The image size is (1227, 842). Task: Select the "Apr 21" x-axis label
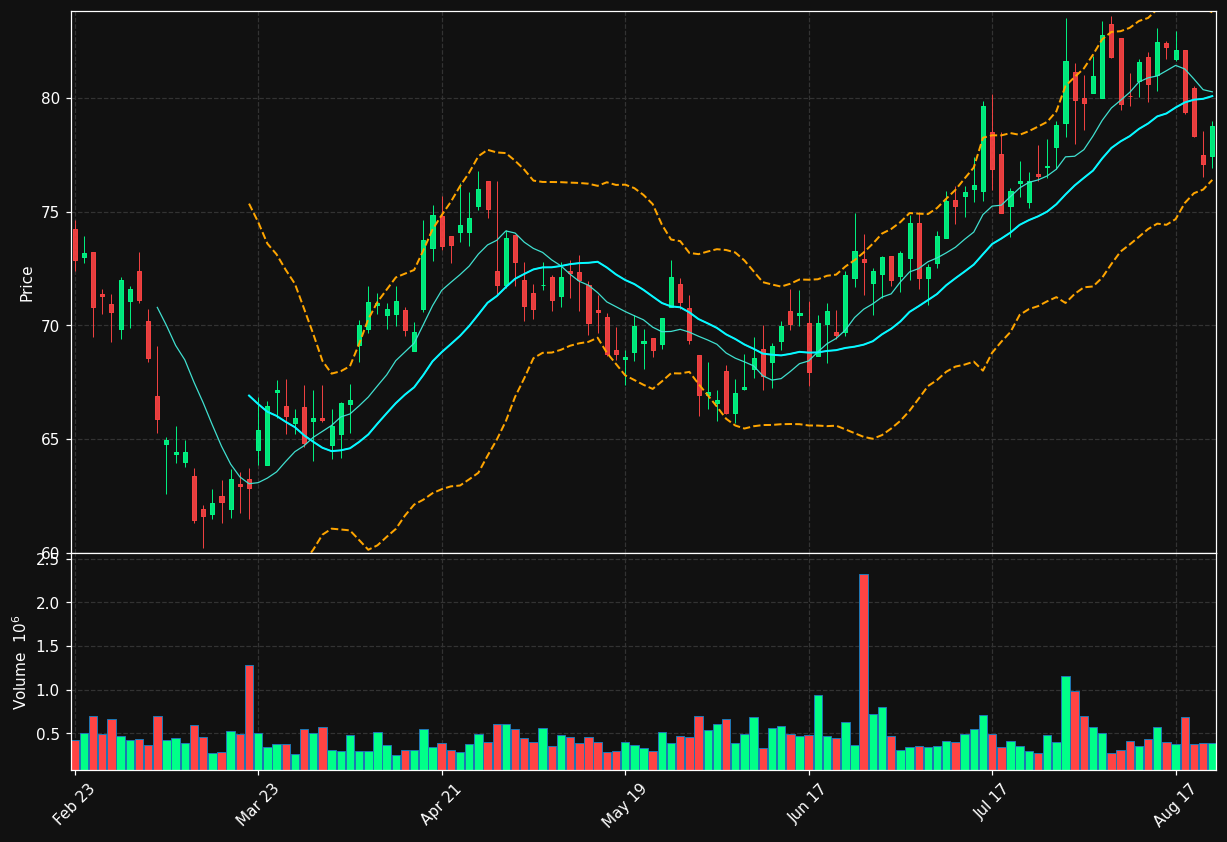coord(441,805)
